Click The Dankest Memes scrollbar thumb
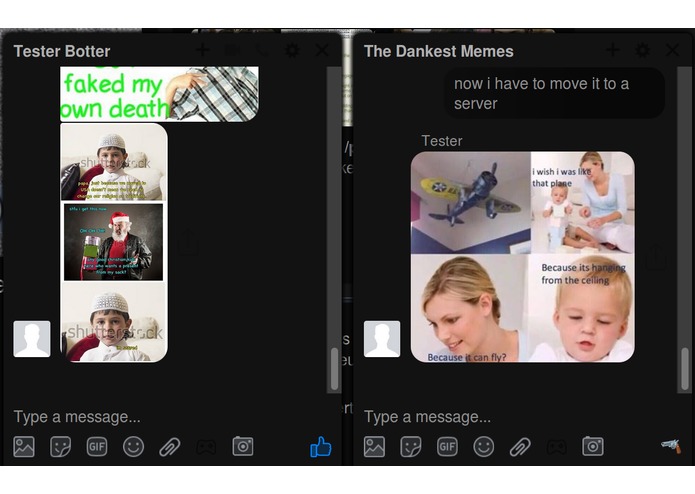Screen dimensions: 695x494 pos(685,369)
